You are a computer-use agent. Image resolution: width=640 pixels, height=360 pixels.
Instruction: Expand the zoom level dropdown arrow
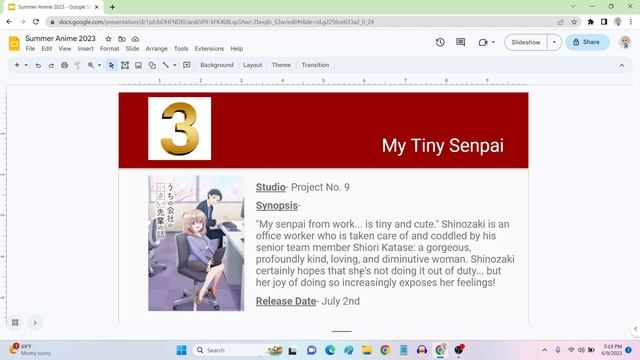point(99,65)
